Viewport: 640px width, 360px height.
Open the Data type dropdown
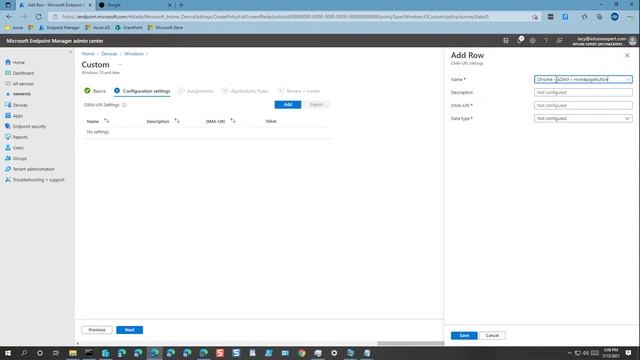point(583,118)
